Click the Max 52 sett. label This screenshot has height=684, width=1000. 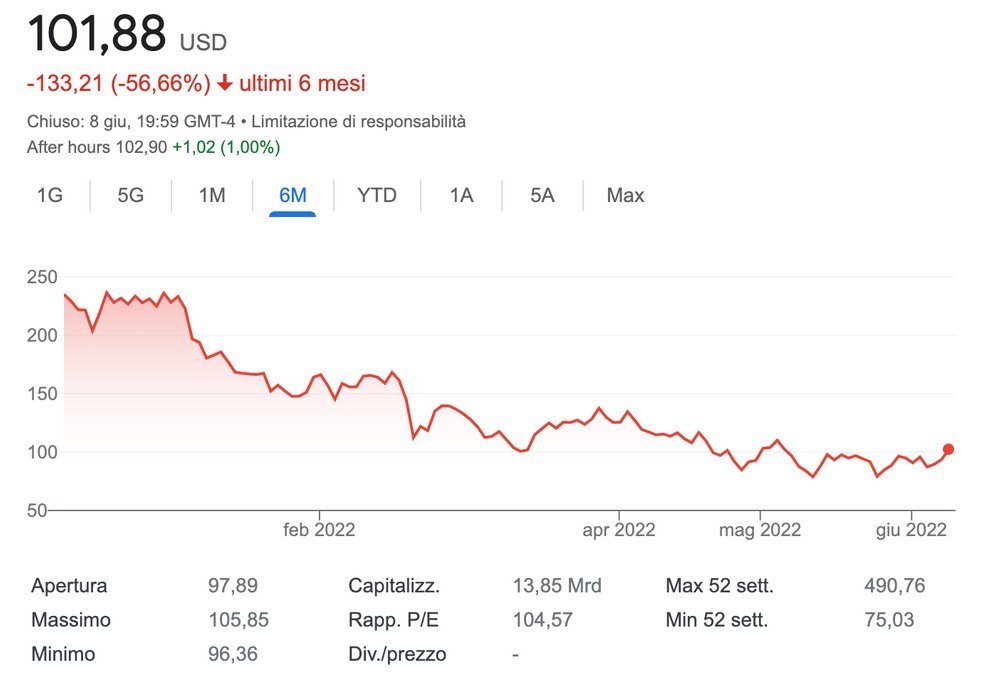click(719, 586)
